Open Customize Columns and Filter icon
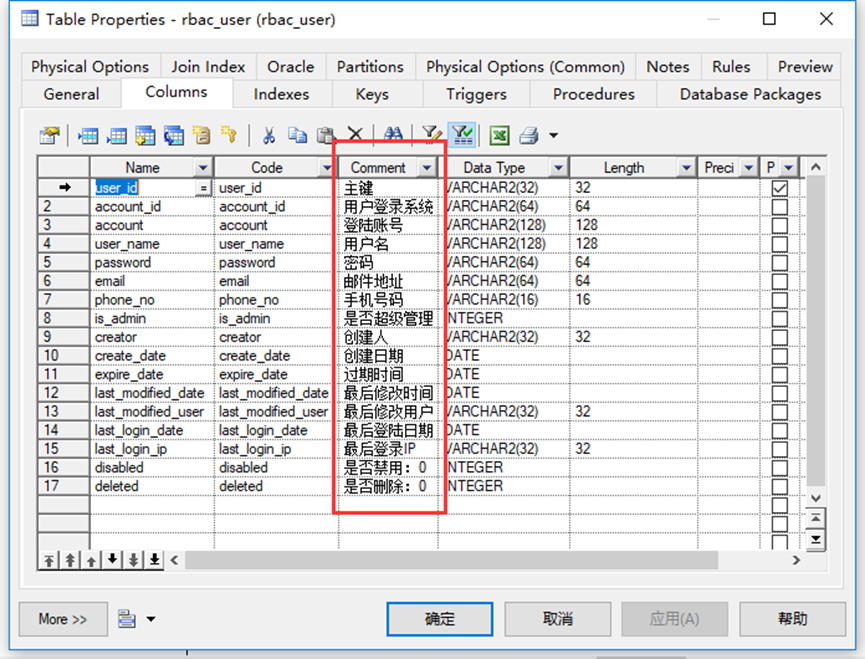865x659 pixels. [432, 134]
